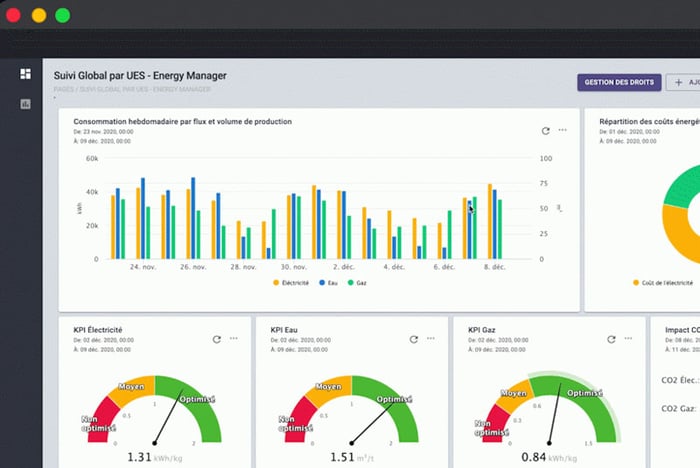
Task: Open the dashboard grid icon in sidebar
Action: (25, 74)
